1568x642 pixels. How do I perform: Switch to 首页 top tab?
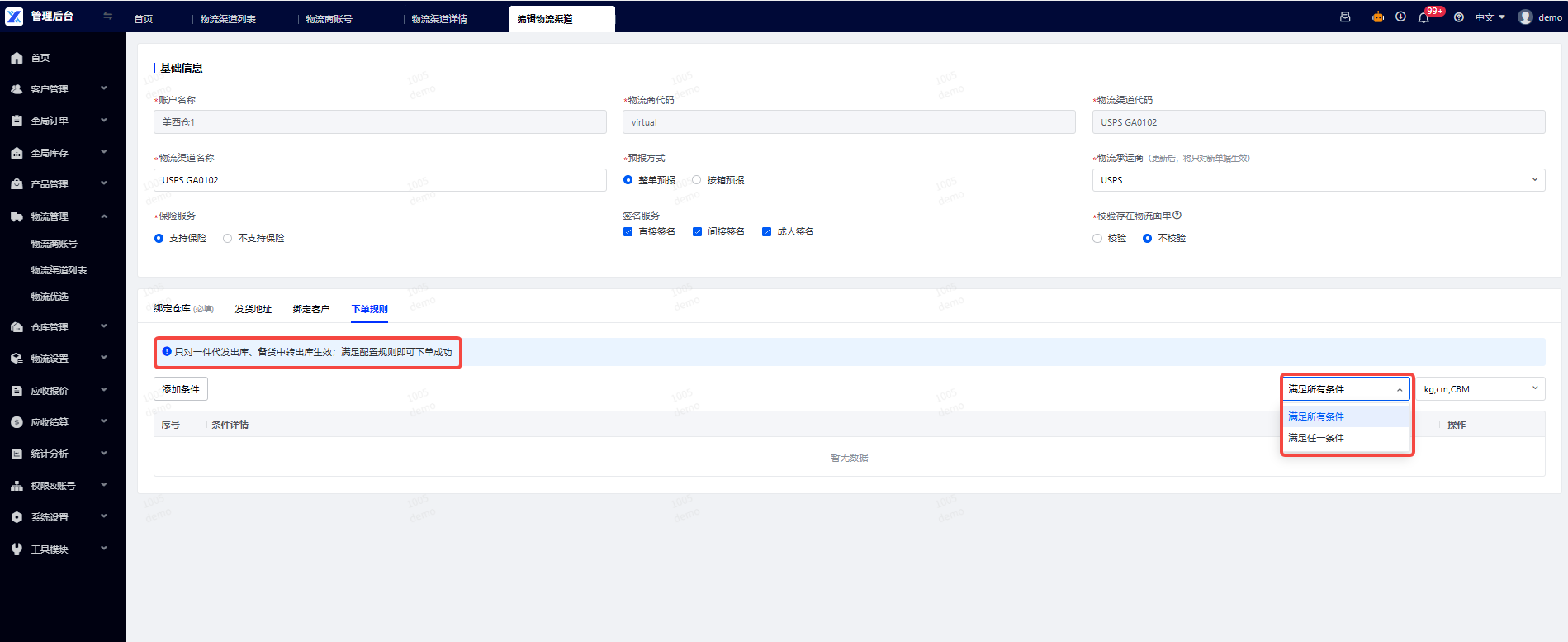[x=144, y=19]
